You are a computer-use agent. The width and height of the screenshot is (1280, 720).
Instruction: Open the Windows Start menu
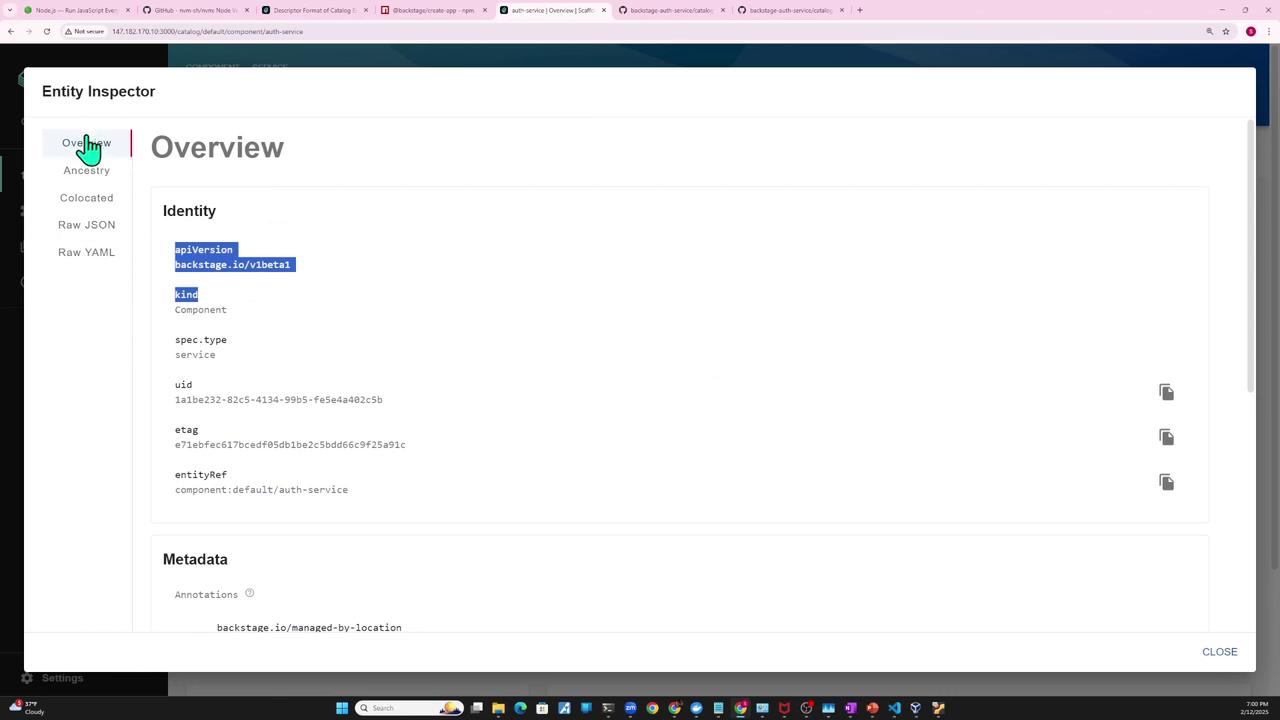(342, 708)
